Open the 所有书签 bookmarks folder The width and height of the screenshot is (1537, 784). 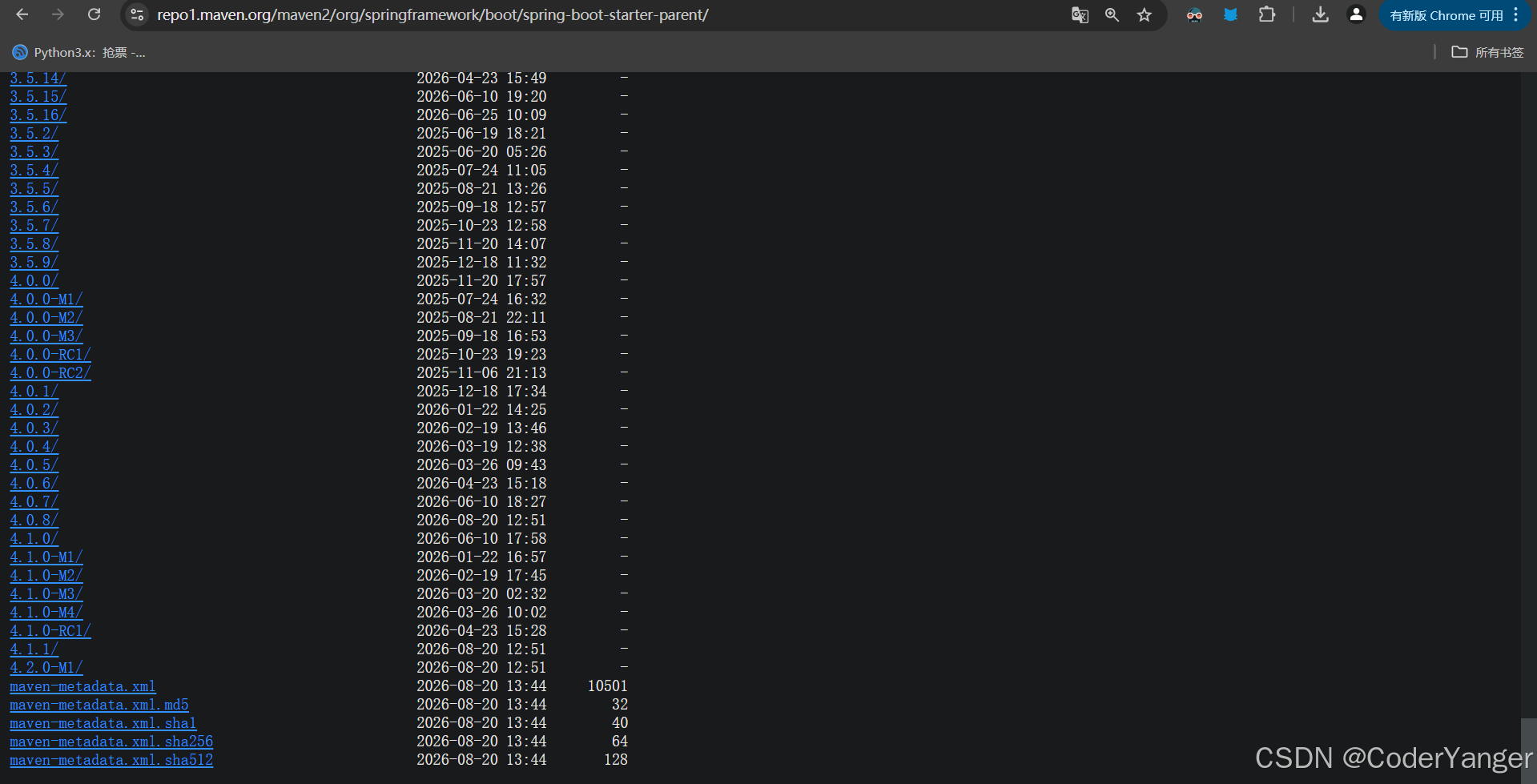tap(1488, 52)
